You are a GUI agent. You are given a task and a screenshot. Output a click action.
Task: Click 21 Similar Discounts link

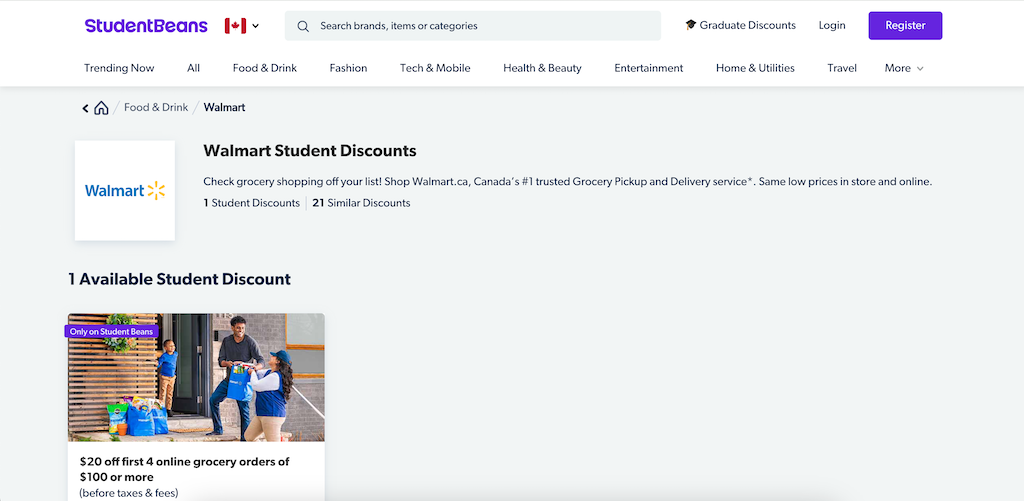[x=361, y=203]
